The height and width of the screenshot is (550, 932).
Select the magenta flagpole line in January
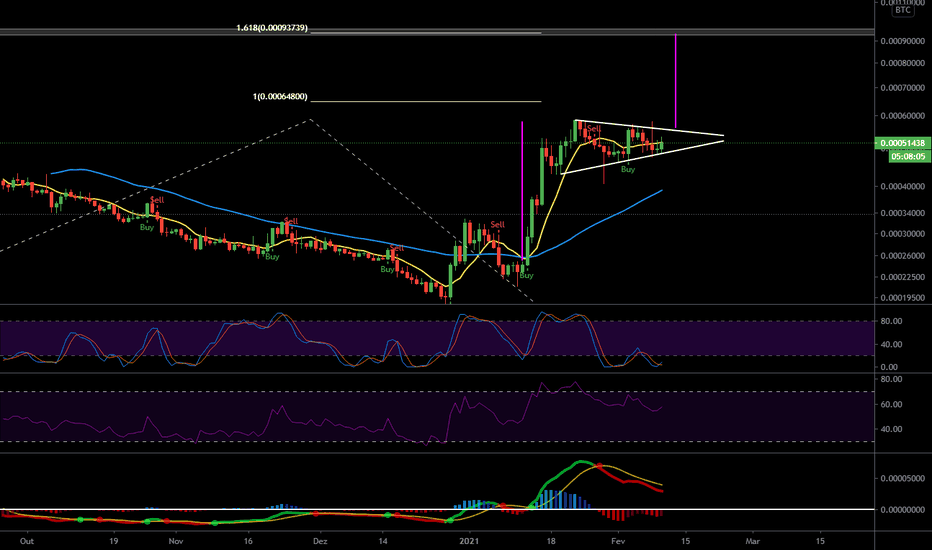[522, 190]
